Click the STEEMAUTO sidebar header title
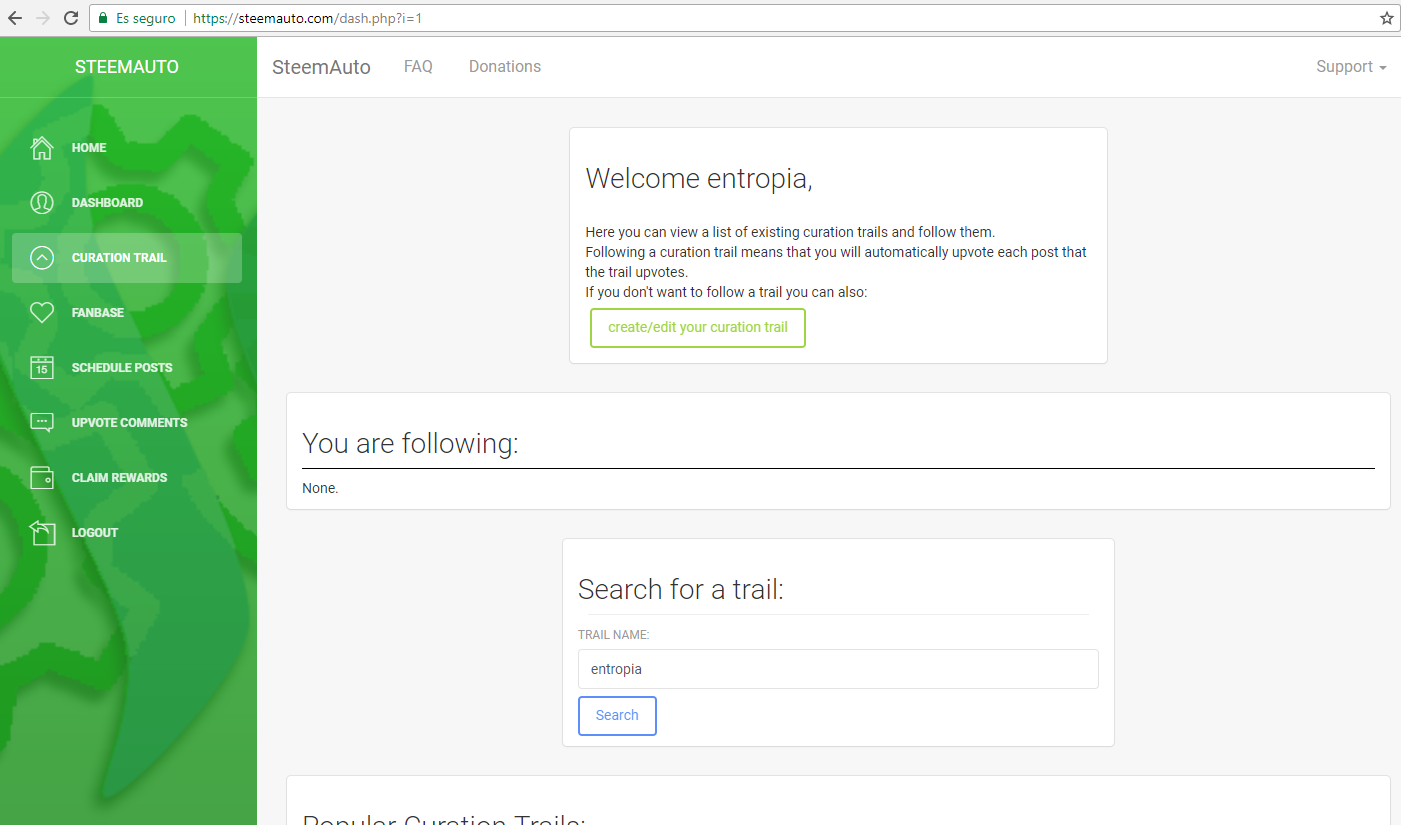The height and width of the screenshot is (825, 1401). [x=127, y=67]
